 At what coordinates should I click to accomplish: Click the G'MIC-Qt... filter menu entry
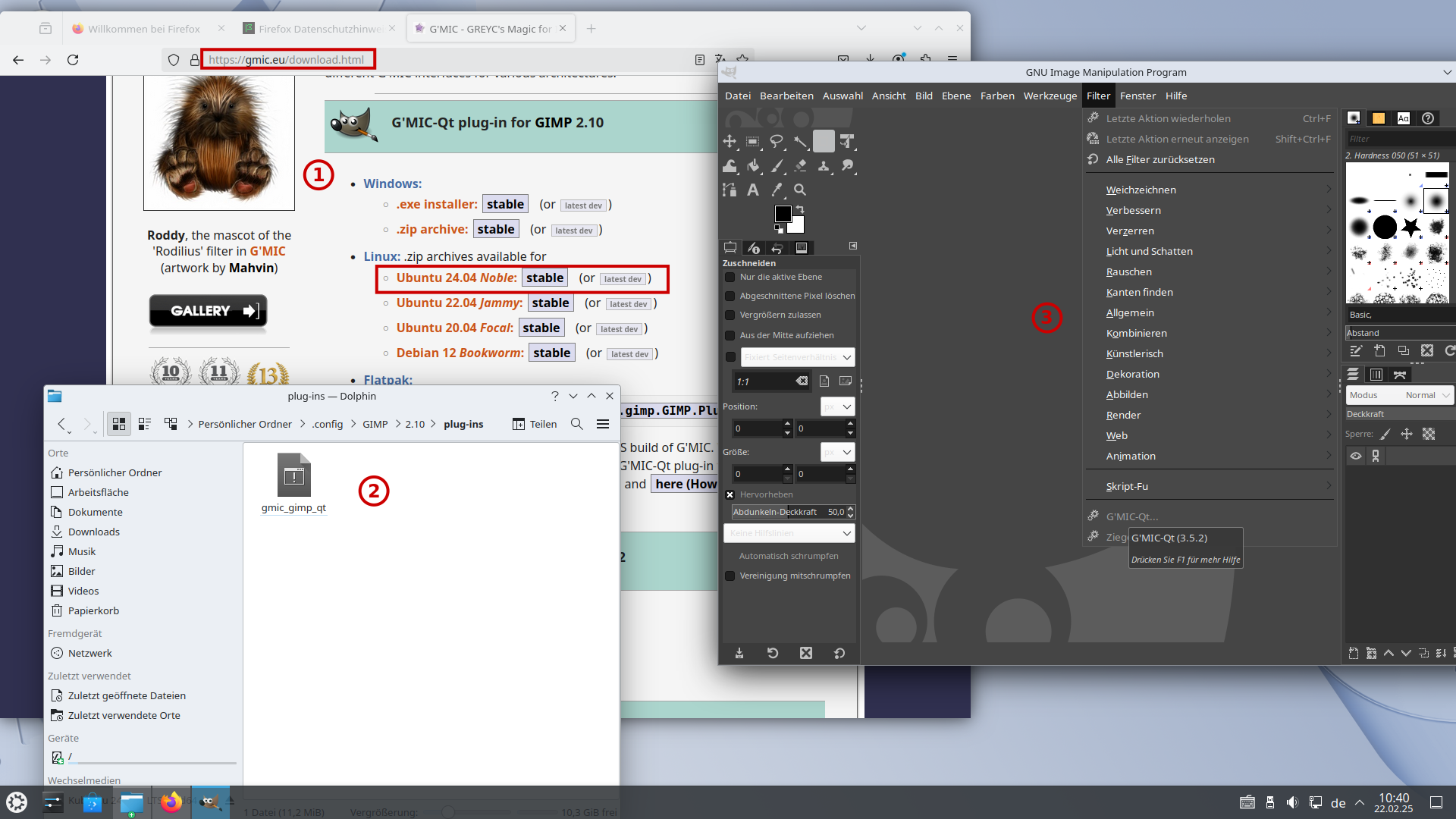coord(1132,516)
